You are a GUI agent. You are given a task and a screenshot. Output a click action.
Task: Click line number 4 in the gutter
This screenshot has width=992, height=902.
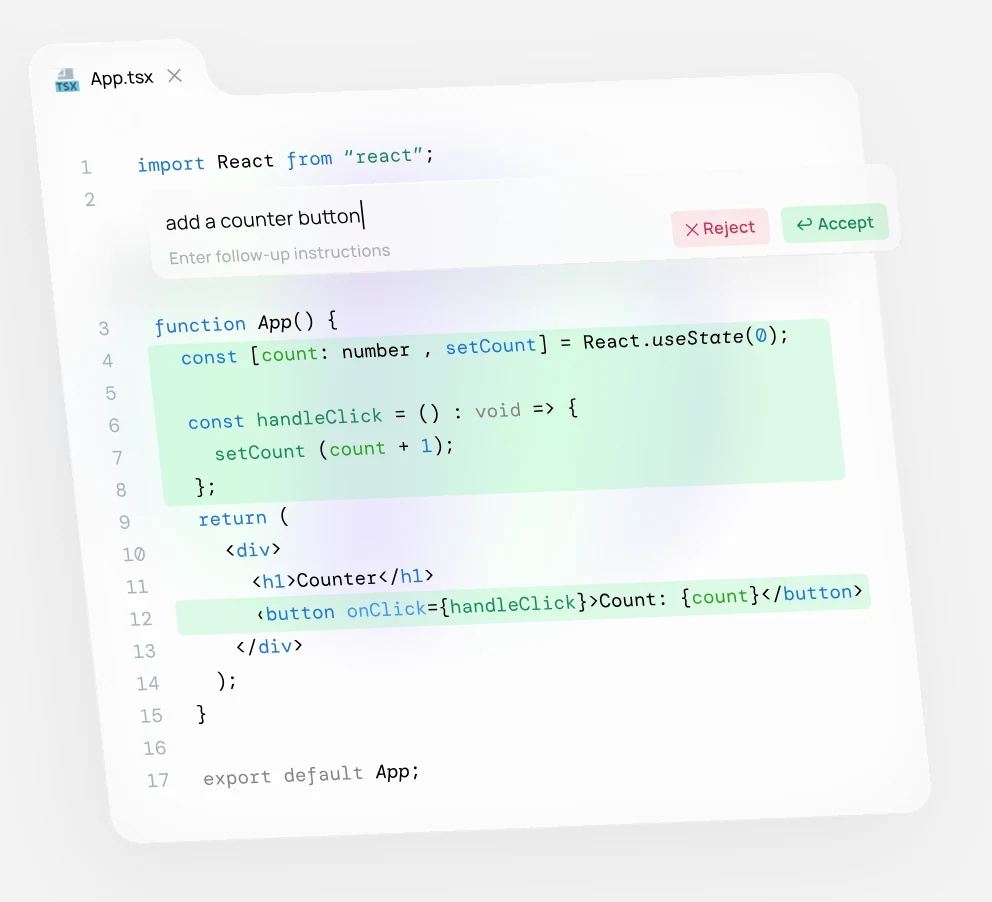[x=108, y=361]
